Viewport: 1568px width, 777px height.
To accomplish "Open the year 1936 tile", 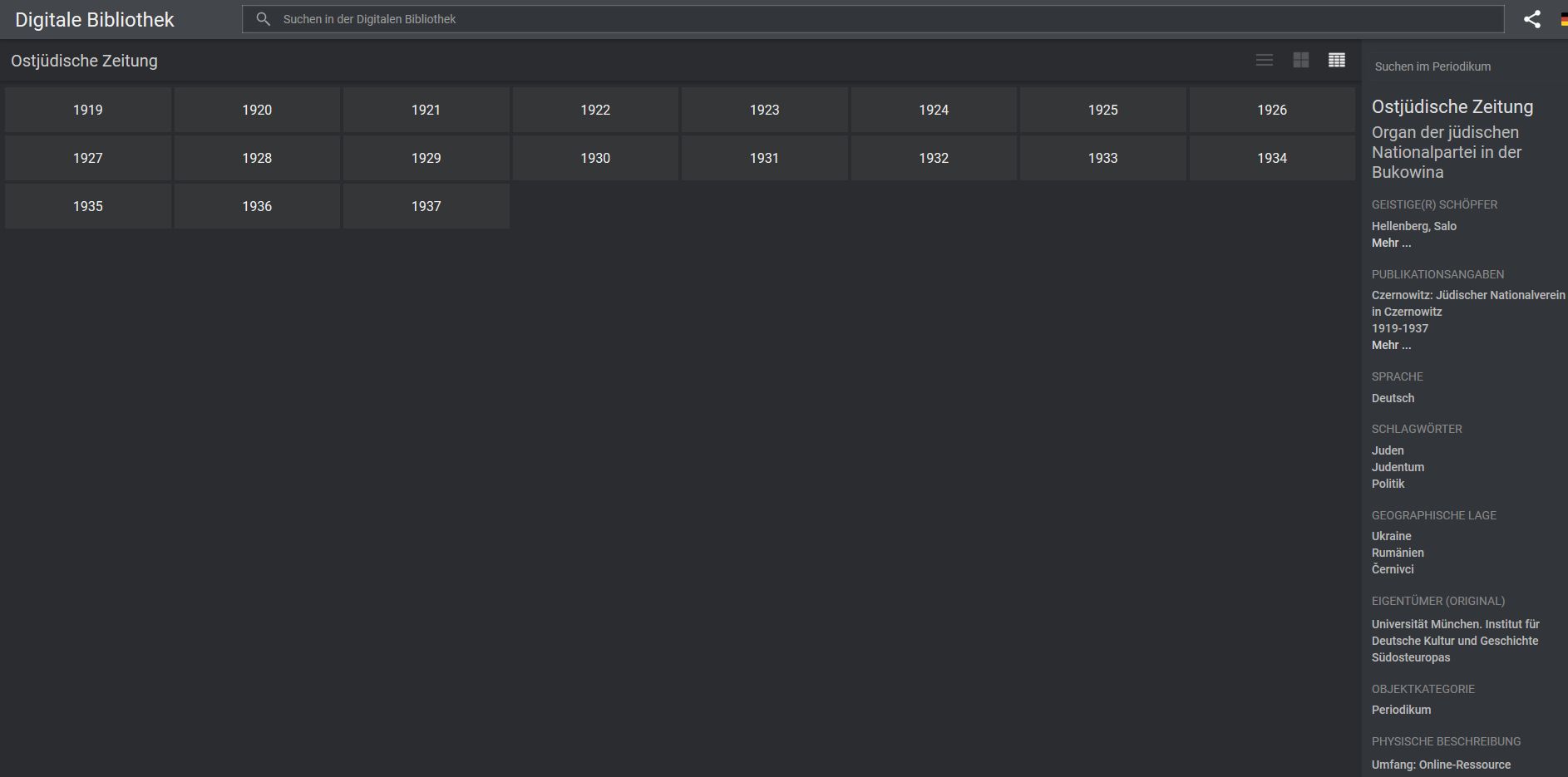I will 257,206.
